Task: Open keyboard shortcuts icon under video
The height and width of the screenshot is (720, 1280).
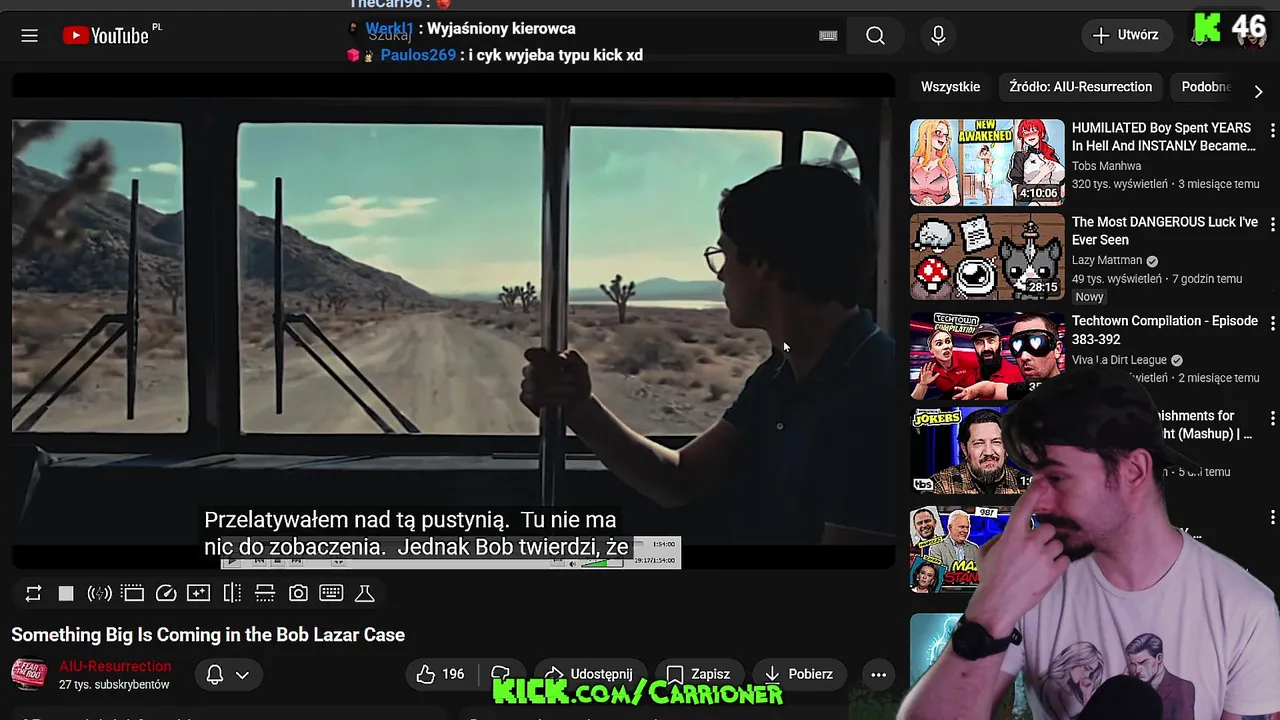Action: click(x=331, y=593)
